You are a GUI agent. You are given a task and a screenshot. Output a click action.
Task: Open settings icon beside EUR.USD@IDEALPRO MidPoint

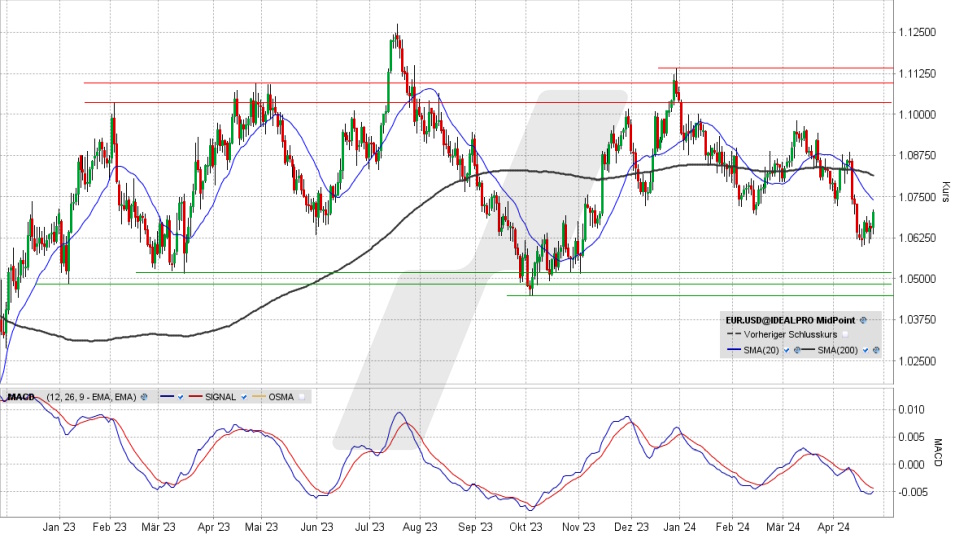[862, 320]
